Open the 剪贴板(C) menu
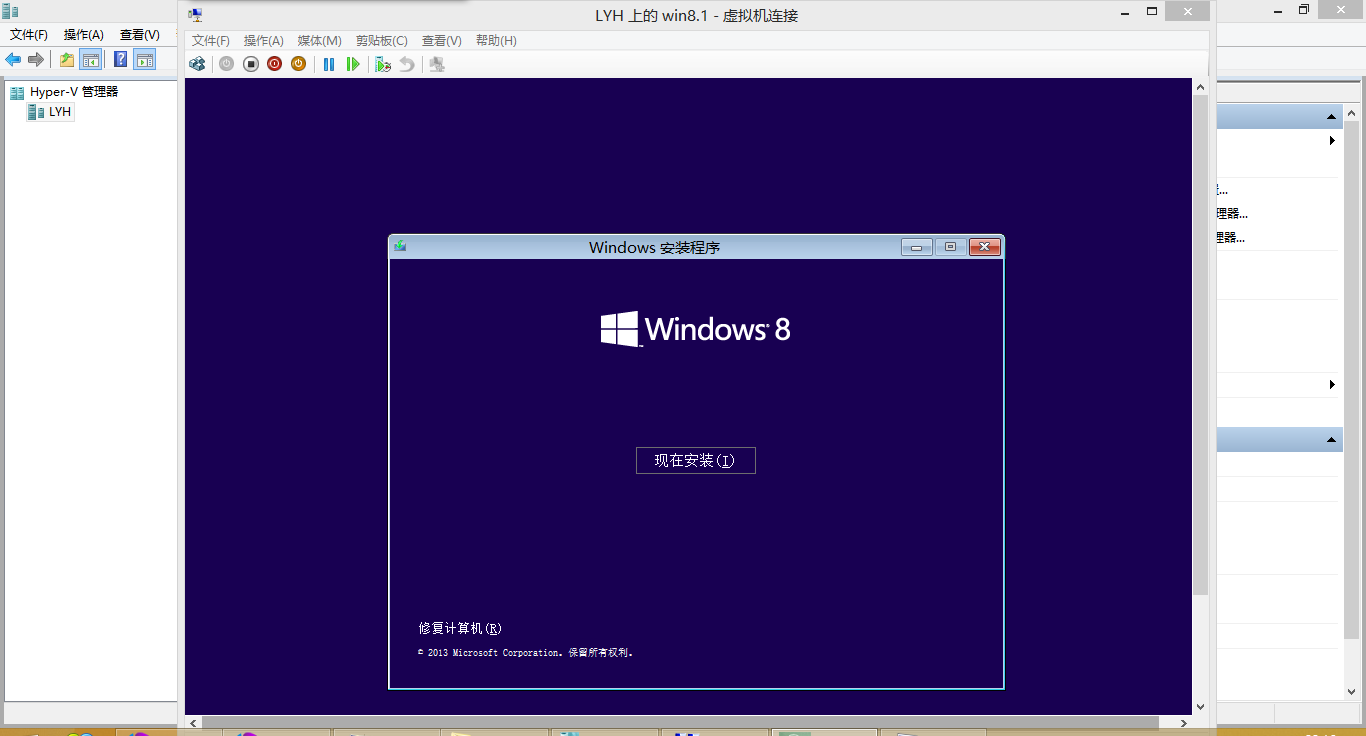 click(x=382, y=41)
